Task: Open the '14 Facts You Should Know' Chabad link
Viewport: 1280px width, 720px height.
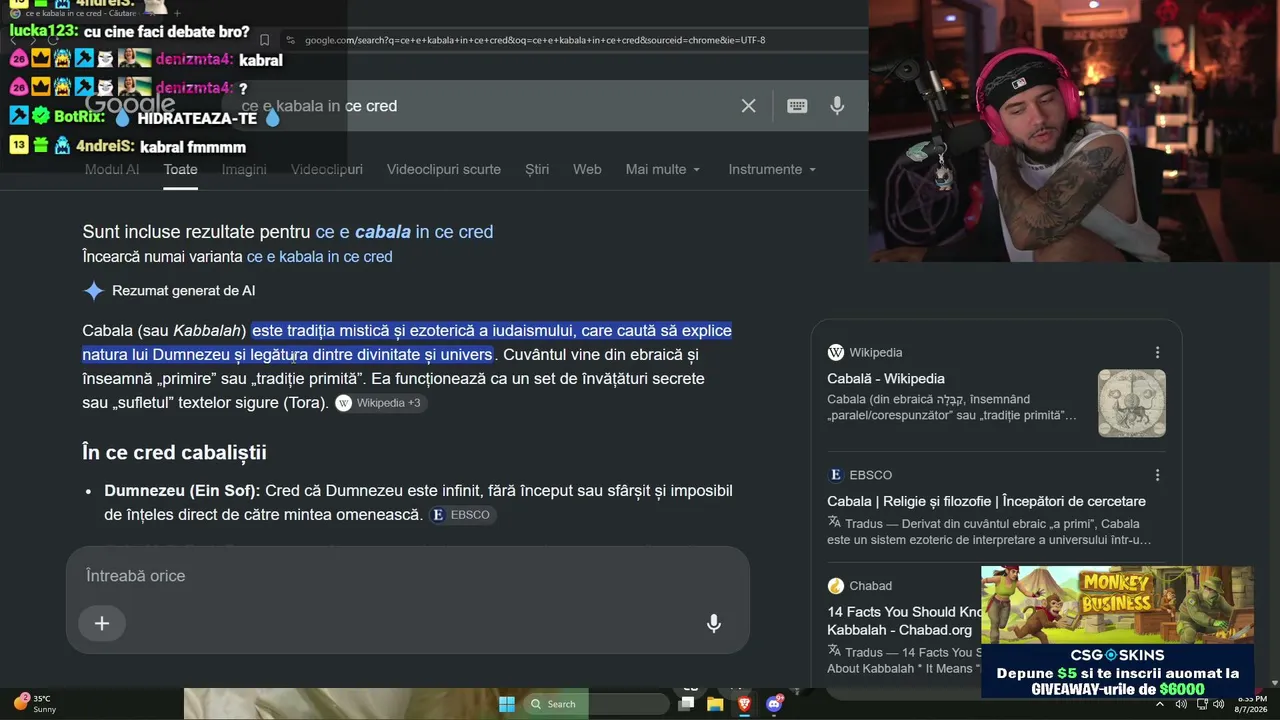Action: (905, 621)
